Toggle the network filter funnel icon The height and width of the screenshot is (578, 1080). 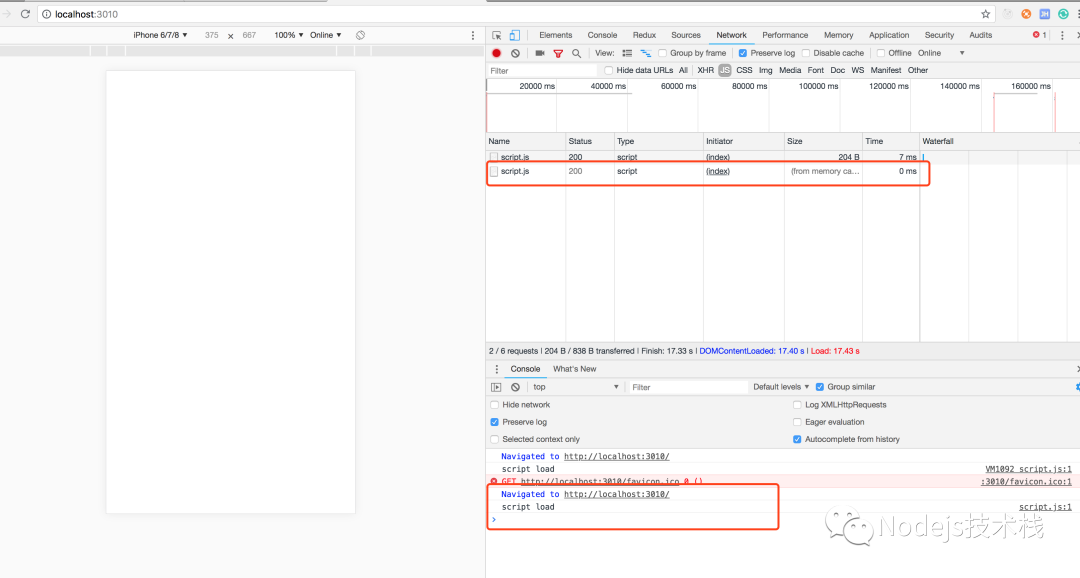click(558, 53)
